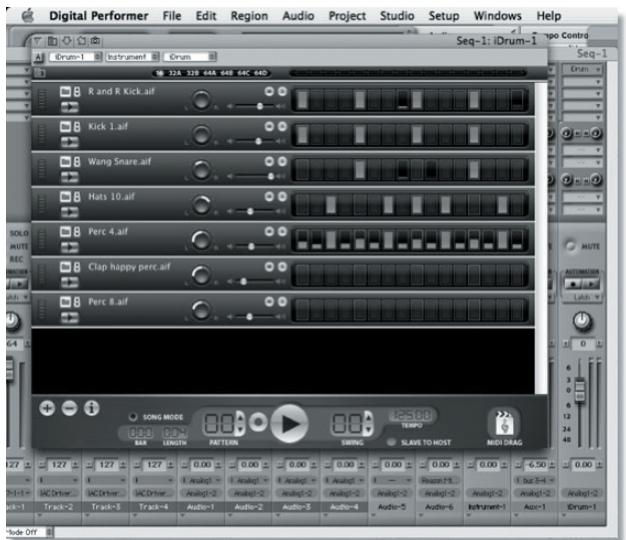The width and height of the screenshot is (626, 540).
Task: Open the iDrum-1 track selector dropdown
Action: (75, 57)
